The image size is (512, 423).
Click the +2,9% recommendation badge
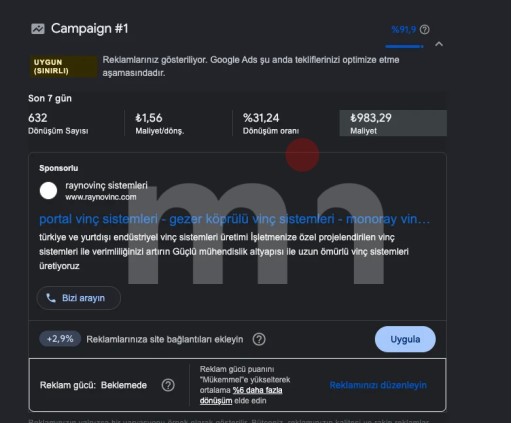(x=60, y=339)
